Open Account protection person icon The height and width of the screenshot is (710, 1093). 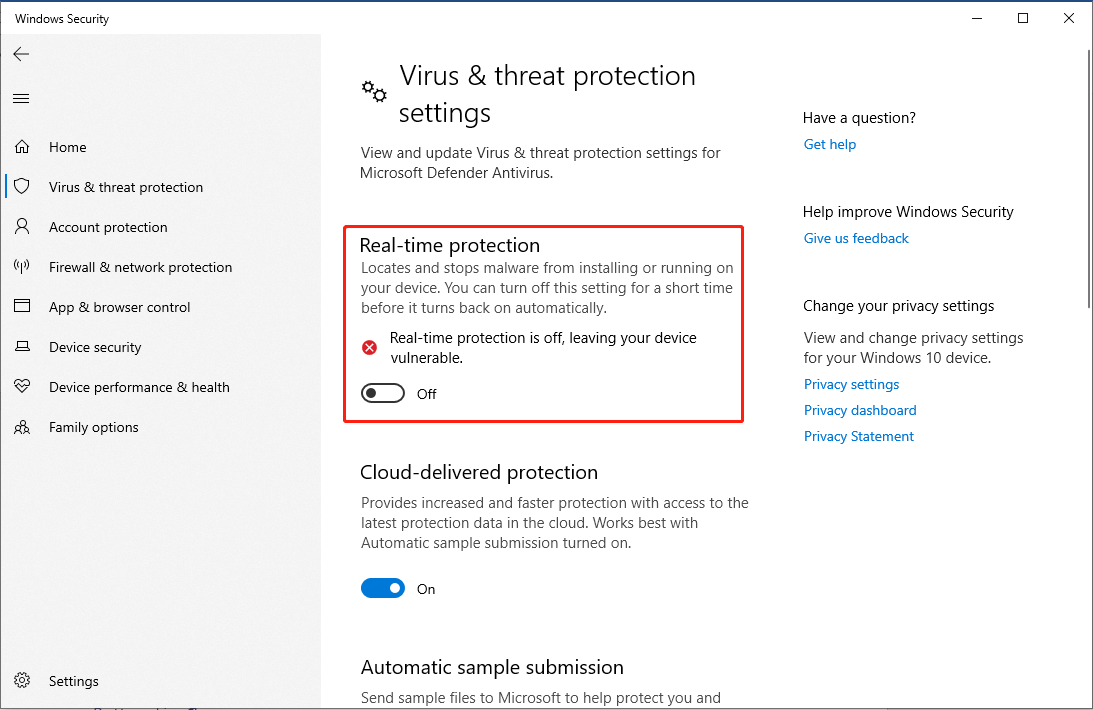pyautogui.click(x=22, y=226)
